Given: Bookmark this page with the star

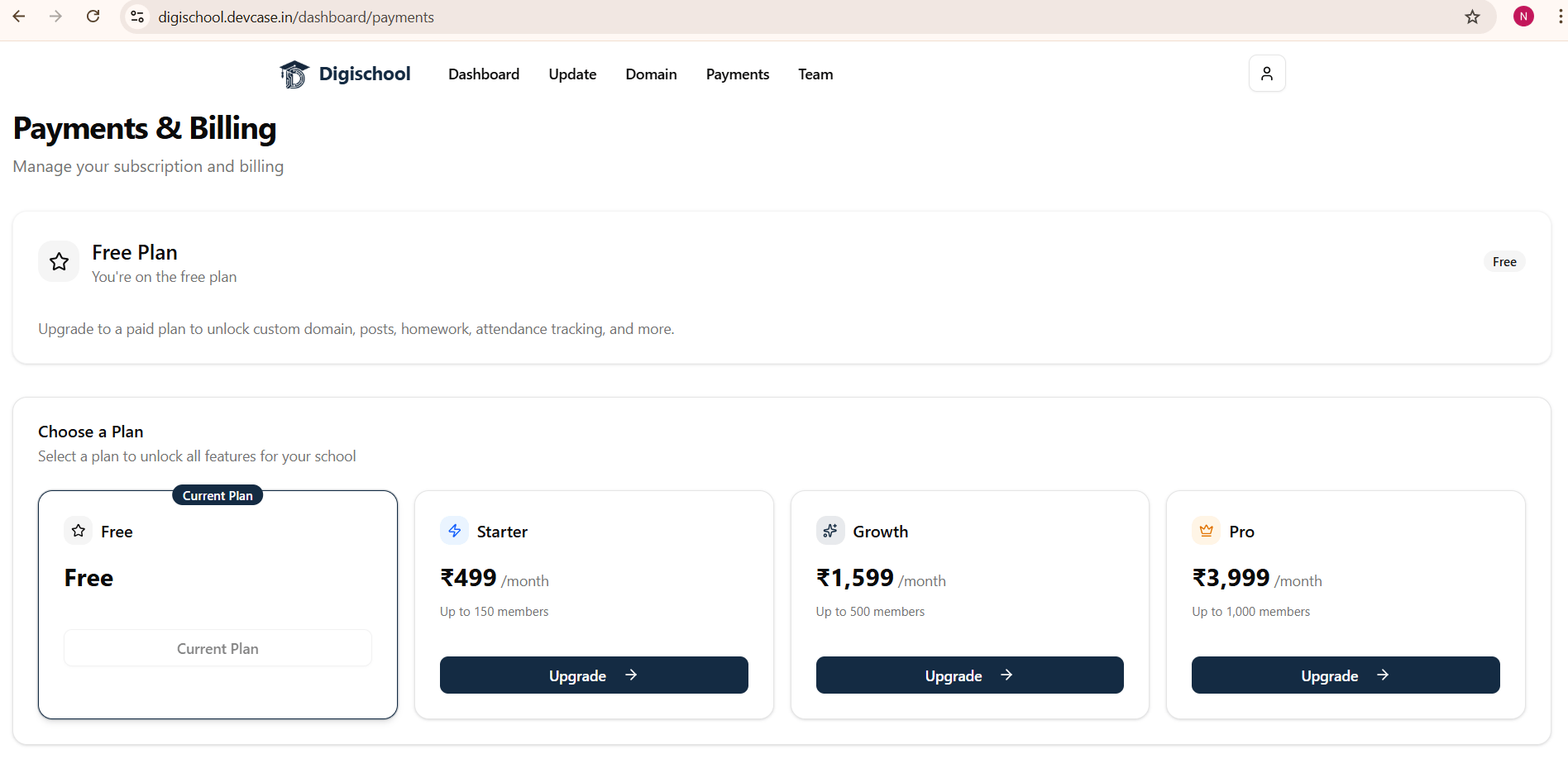Looking at the screenshot, I should click(1472, 17).
